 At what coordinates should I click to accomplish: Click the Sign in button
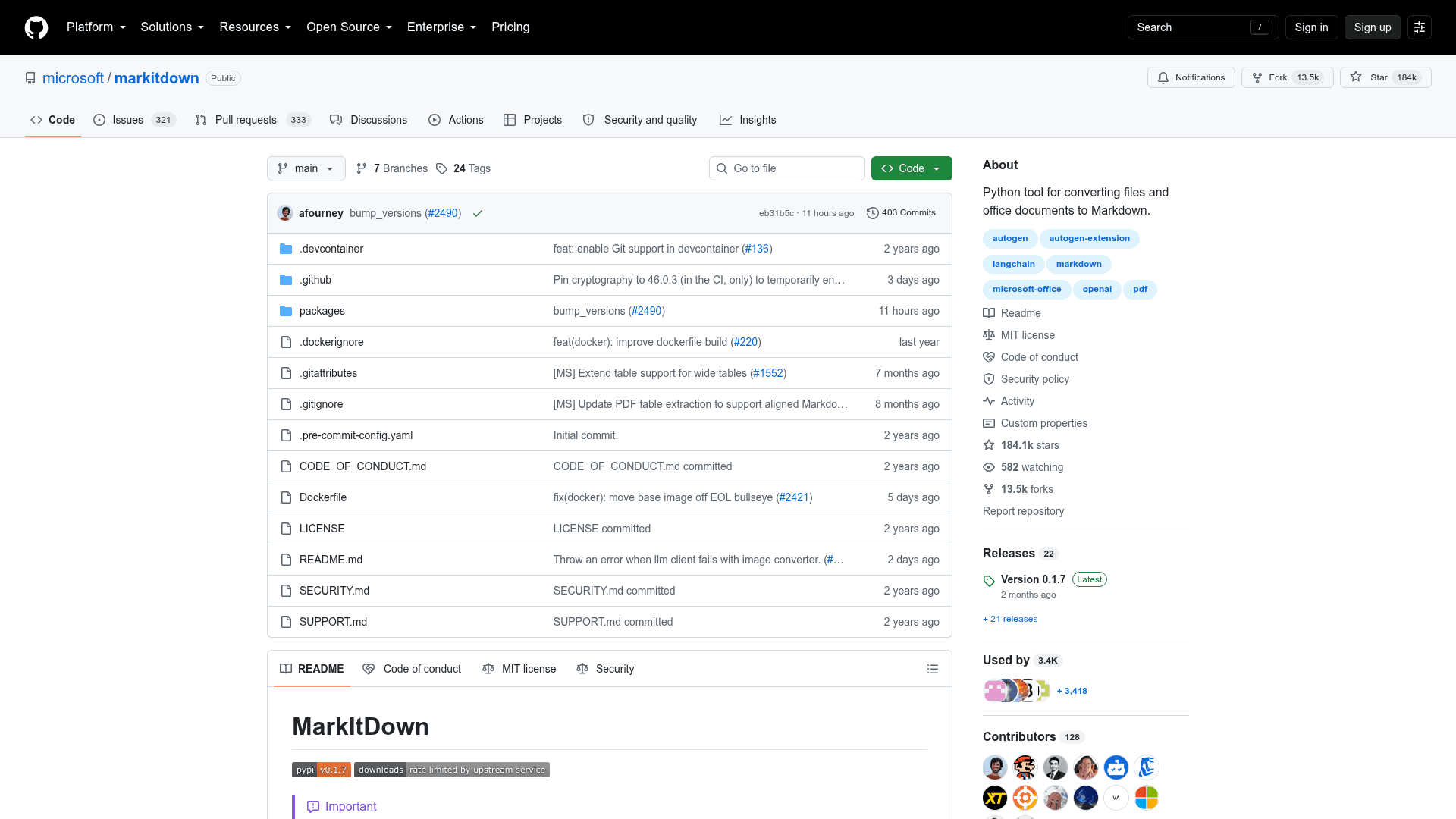pyautogui.click(x=1311, y=27)
